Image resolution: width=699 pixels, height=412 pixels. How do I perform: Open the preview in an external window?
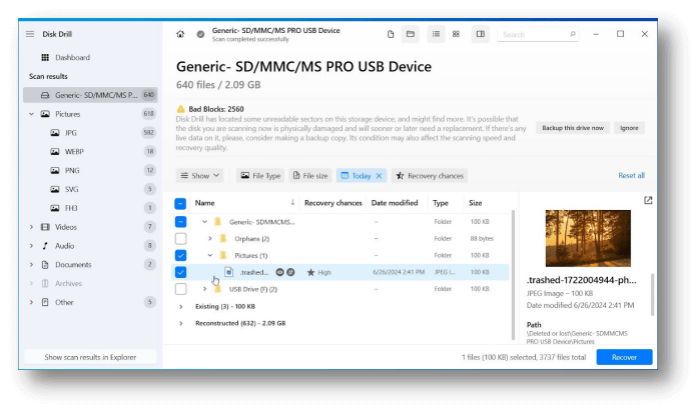pyautogui.click(x=648, y=200)
